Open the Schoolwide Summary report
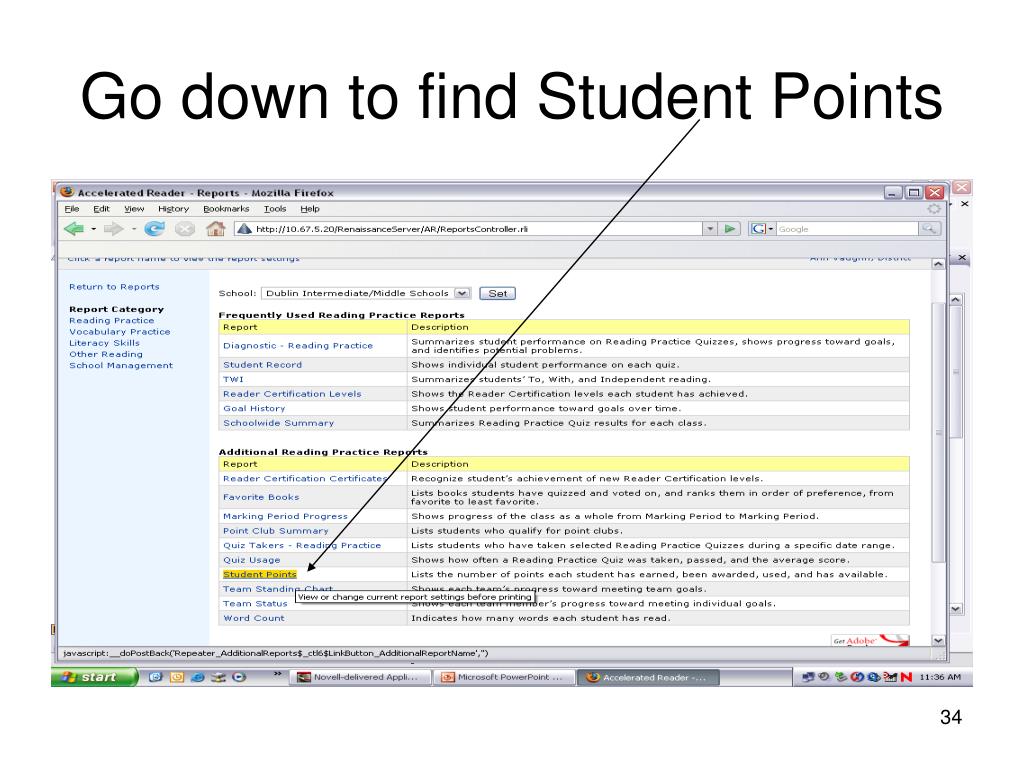 (278, 423)
